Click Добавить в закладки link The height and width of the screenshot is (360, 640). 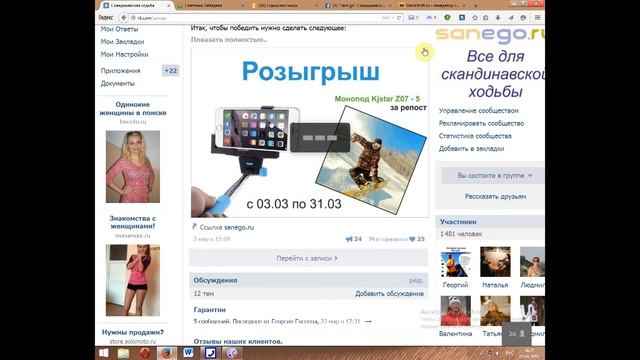pos(471,149)
